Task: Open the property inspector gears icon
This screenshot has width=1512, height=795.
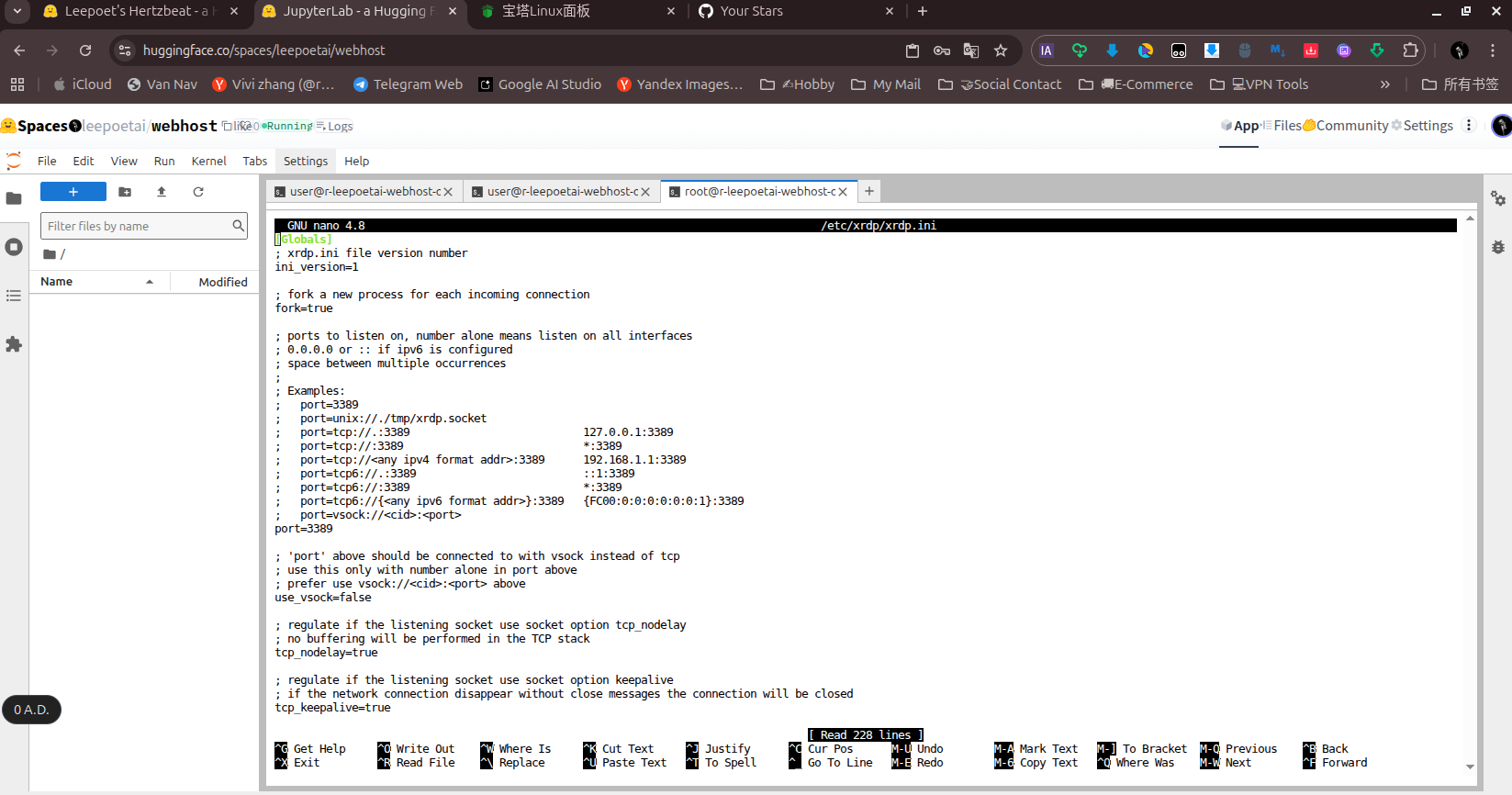Action: (x=1497, y=198)
